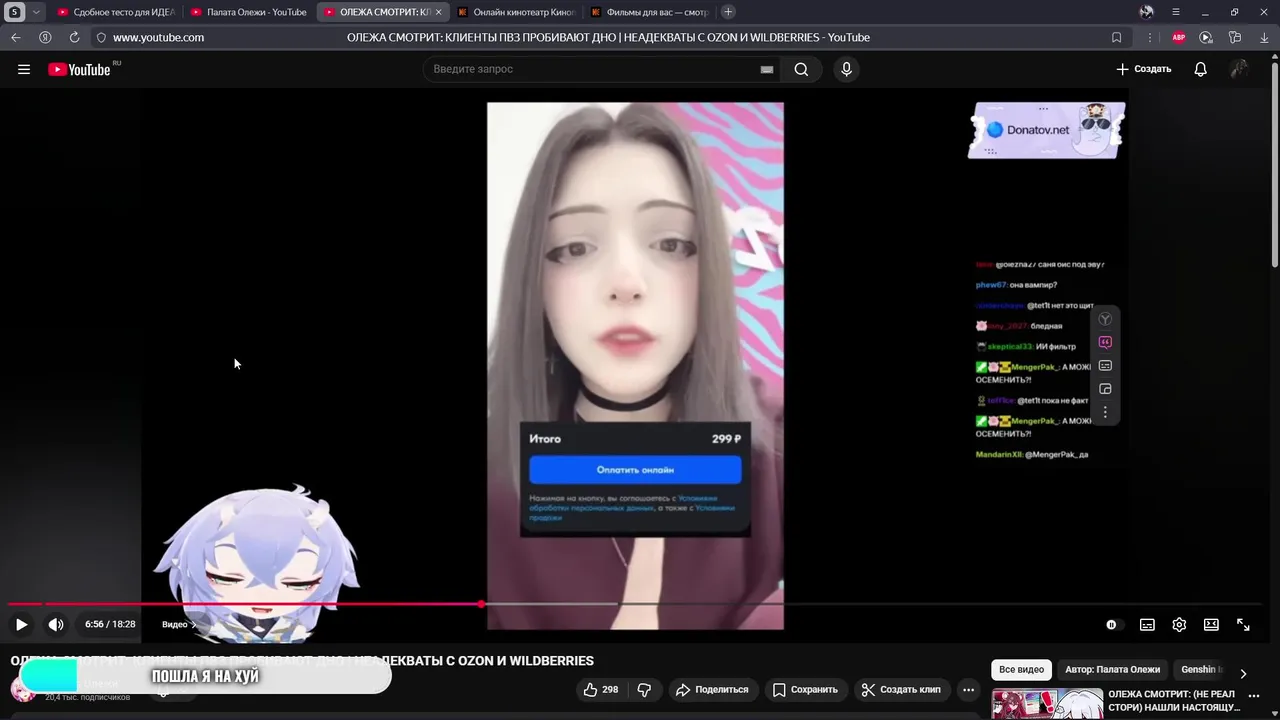Image resolution: width=1280 pixels, height=720 pixels.
Task: Open the ABP adblock extension
Action: (1178, 37)
